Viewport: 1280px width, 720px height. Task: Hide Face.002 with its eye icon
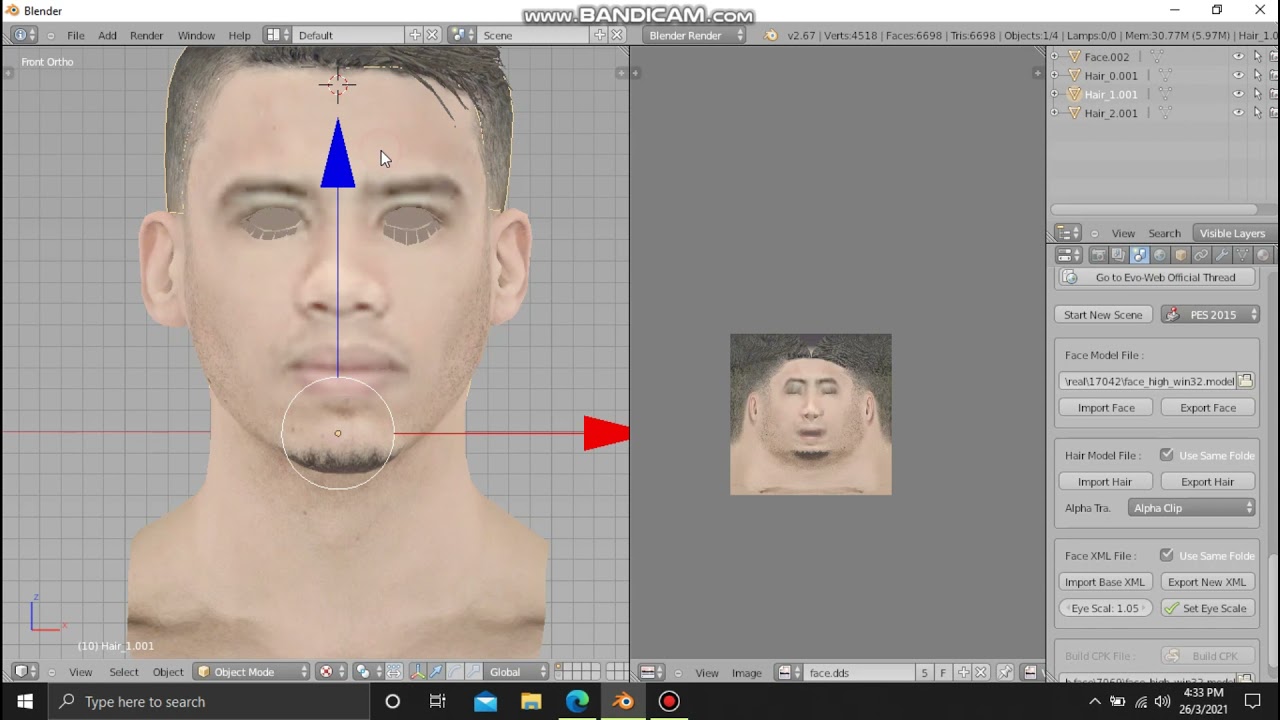pyautogui.click(x=1239, y=57)
